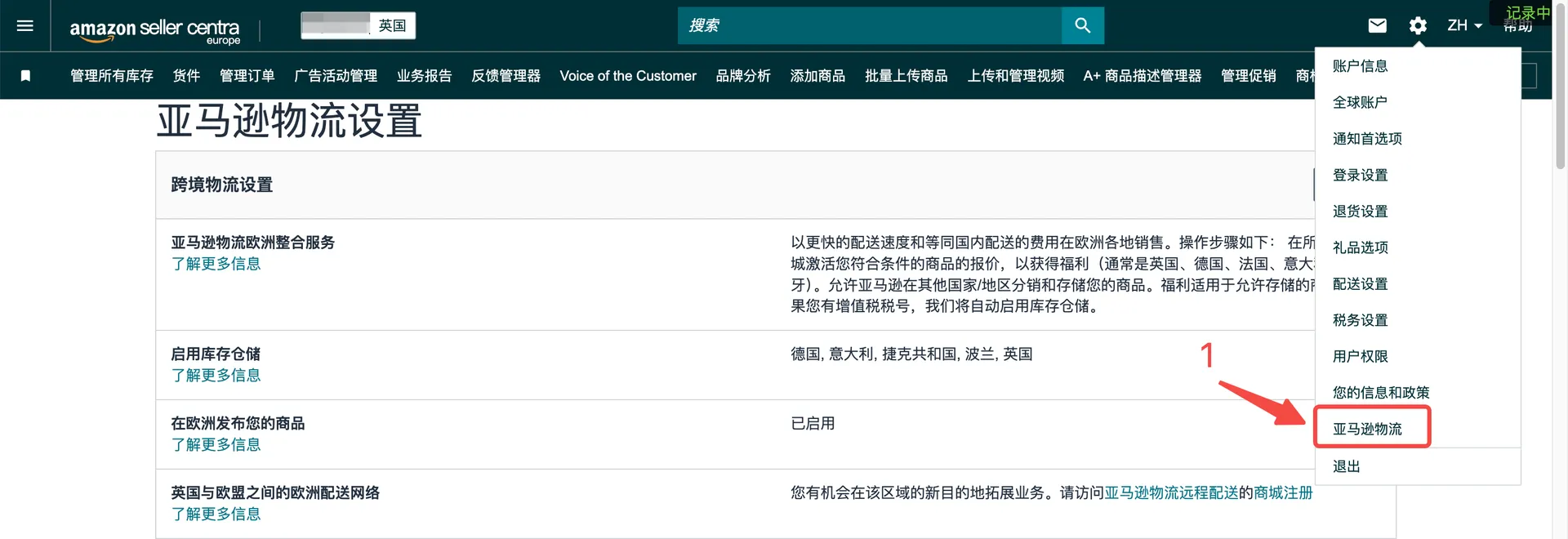Open the mail messages icon
The width and height of the screenshot is (1568, 539).
(x=1377, y=25)
